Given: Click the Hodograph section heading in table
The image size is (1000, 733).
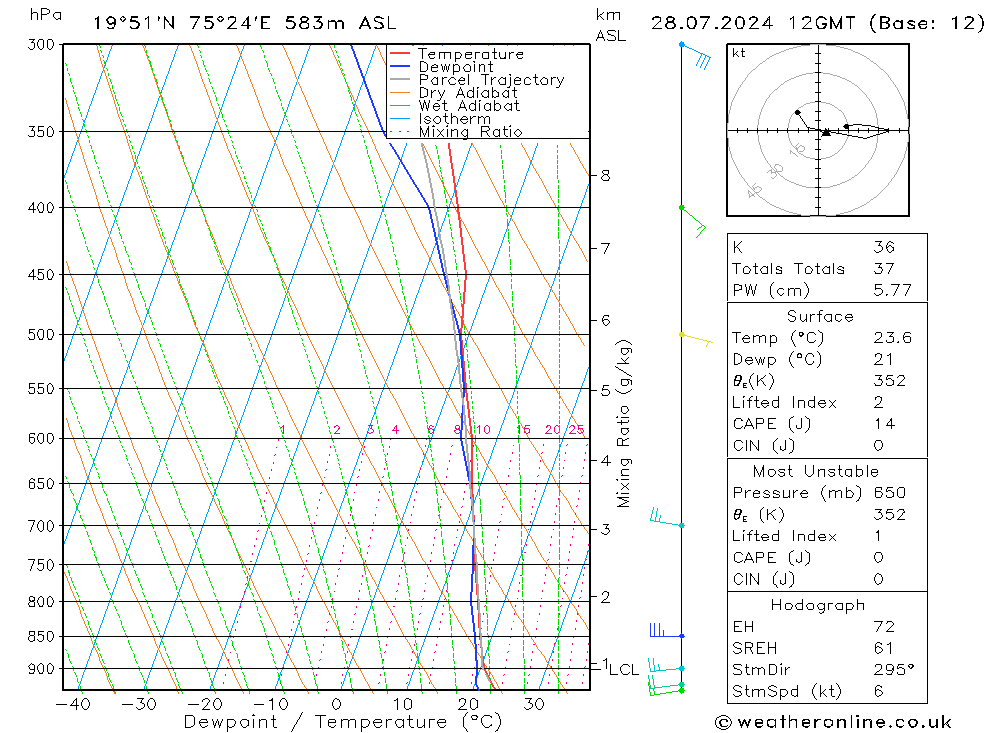Looking at the screenshot, I should [x=818, y=605].
